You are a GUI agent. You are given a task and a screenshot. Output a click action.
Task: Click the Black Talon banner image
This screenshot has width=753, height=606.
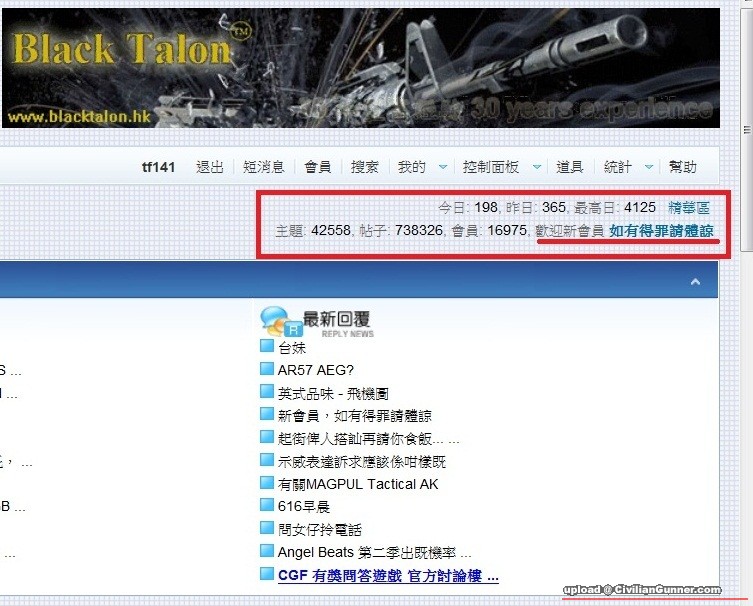click(x=360, y=68)
